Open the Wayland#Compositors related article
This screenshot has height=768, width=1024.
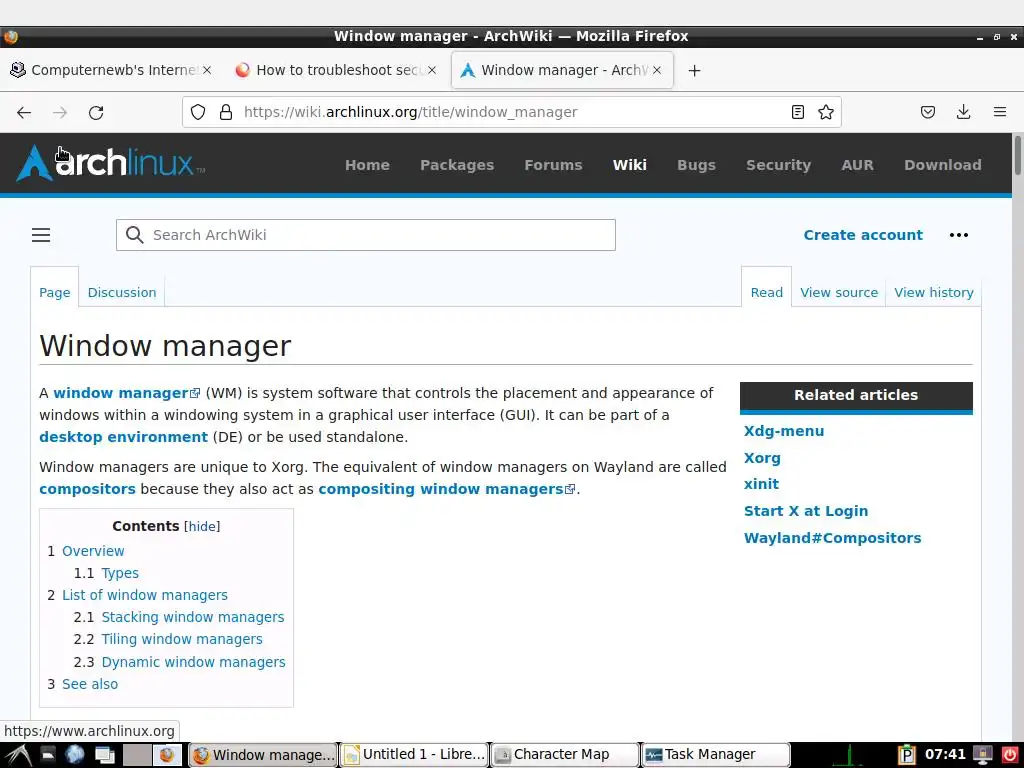point(833,537)
